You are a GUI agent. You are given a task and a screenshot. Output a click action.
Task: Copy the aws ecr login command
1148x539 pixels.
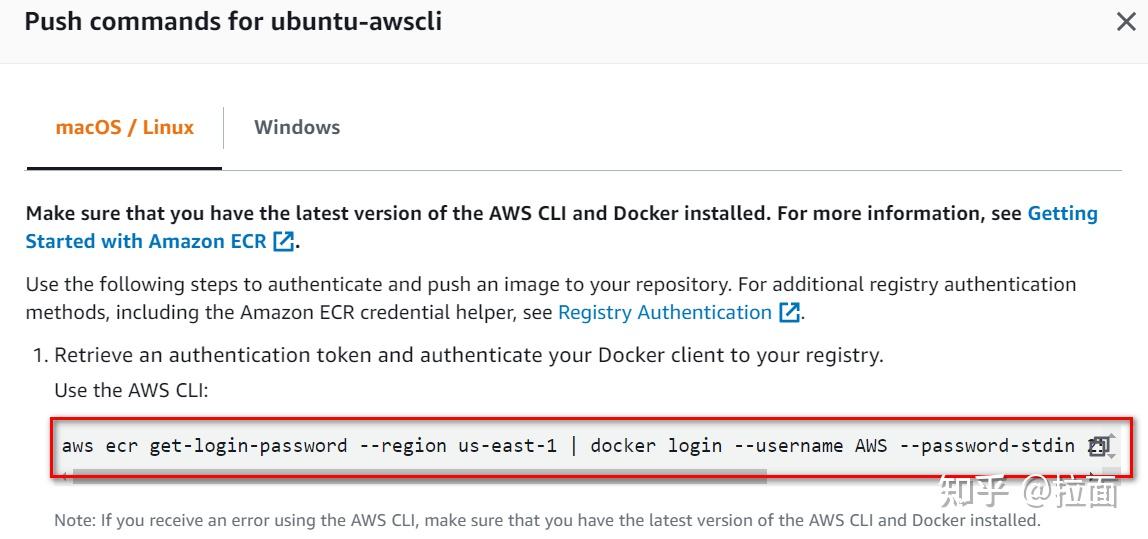[x=1096, y=446]
